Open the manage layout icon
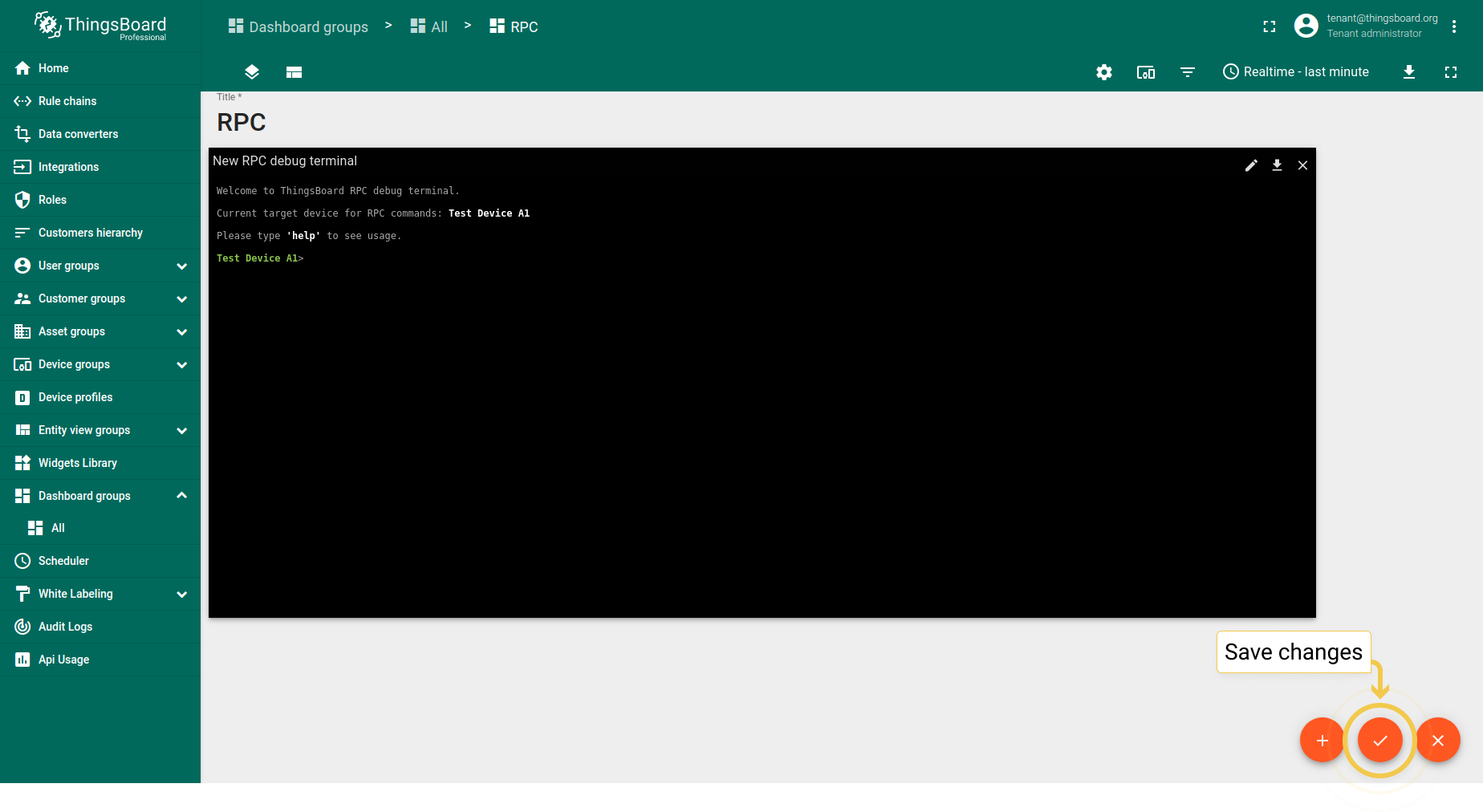The height and width of the screenshot is (812, 1483). click(294, 72)
